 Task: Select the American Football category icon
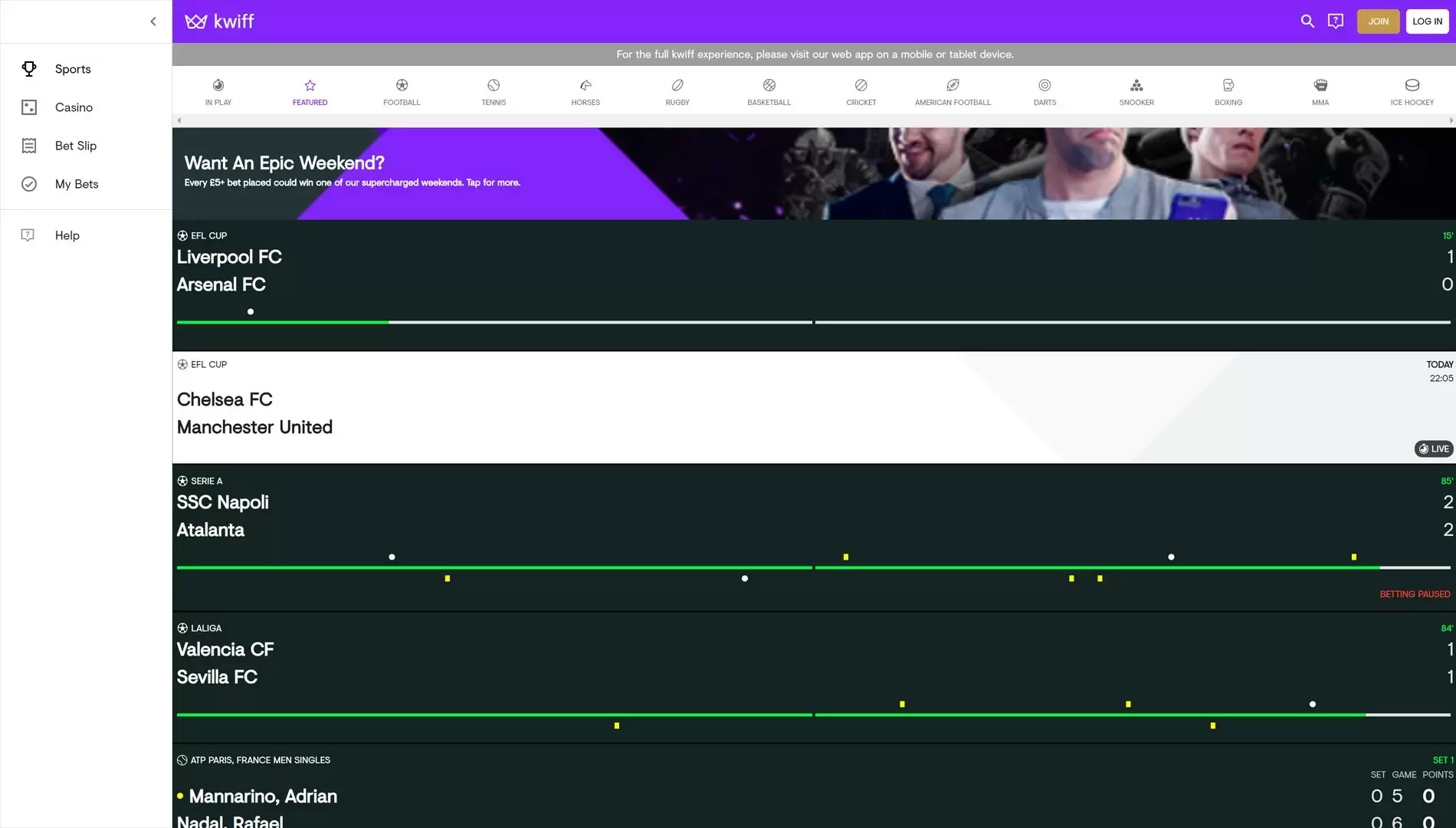point(953,85)
